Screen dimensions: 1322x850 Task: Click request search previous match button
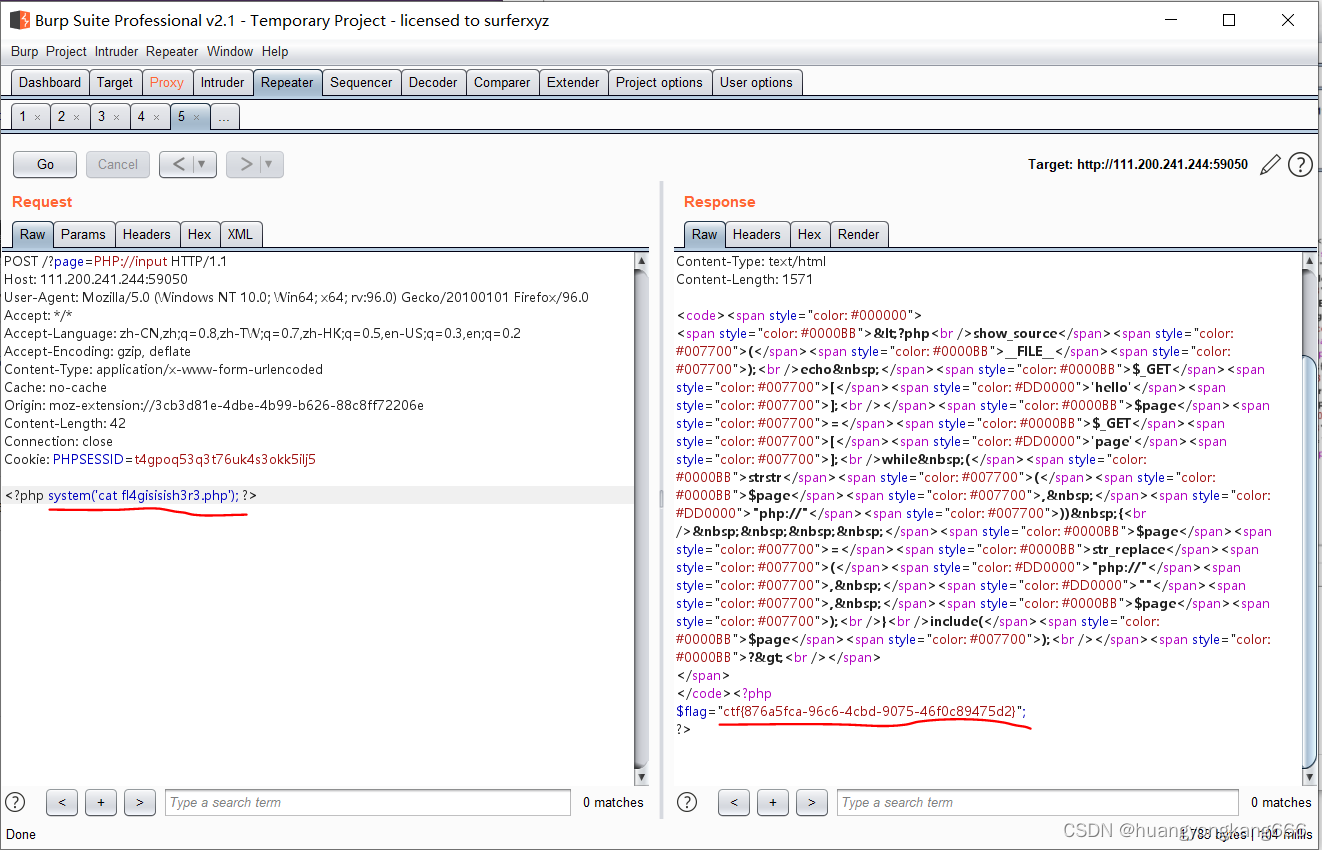pos(62,802)
